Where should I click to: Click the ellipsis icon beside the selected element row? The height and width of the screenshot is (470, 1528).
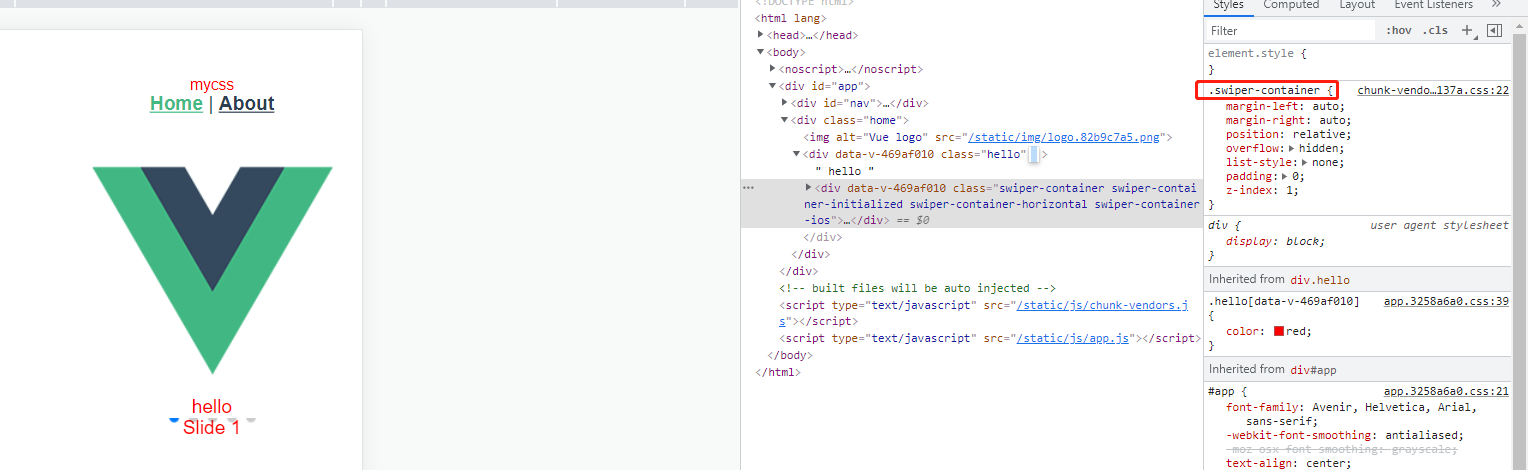click(x=748, y=187)
